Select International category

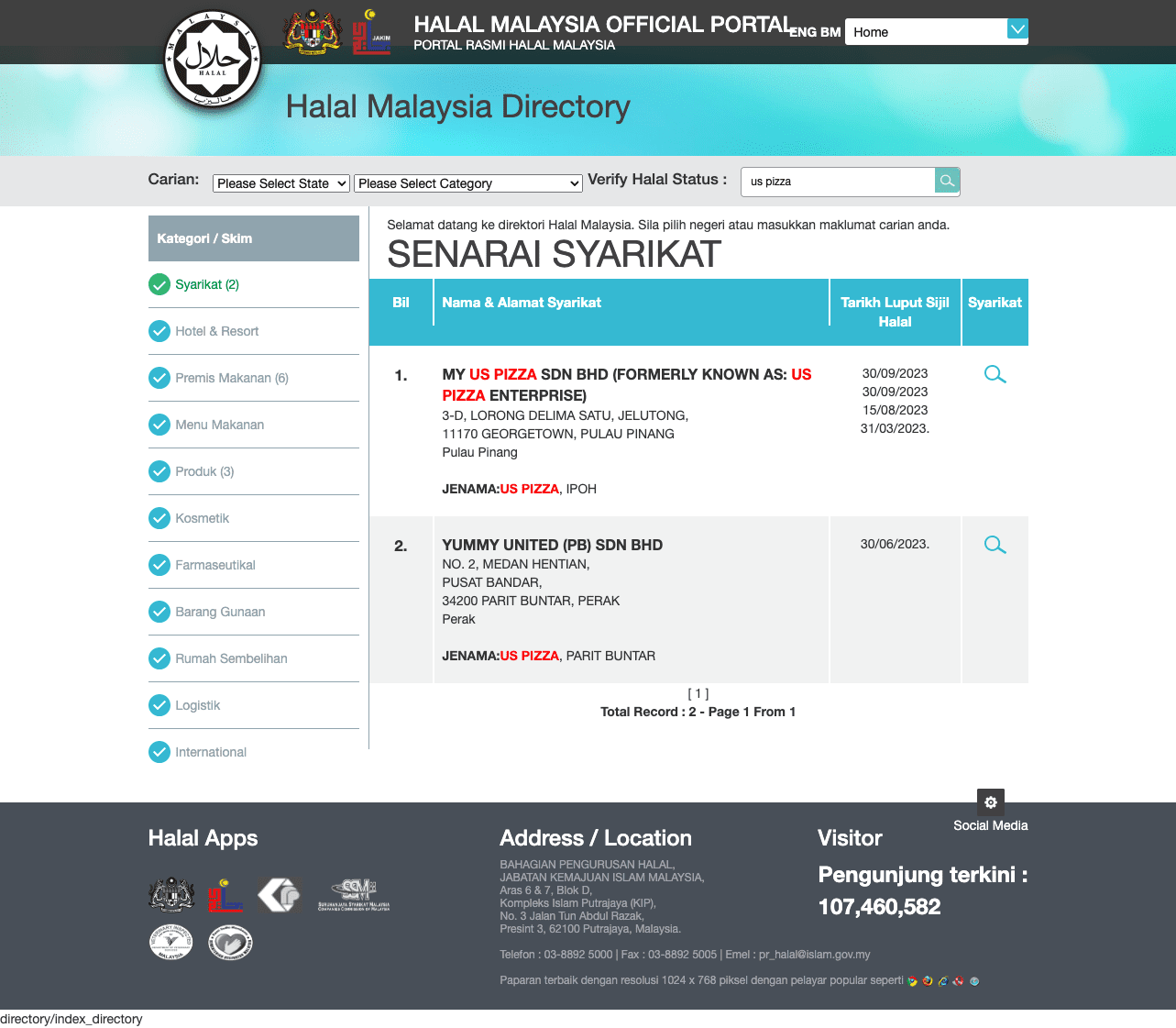[211, 752]
